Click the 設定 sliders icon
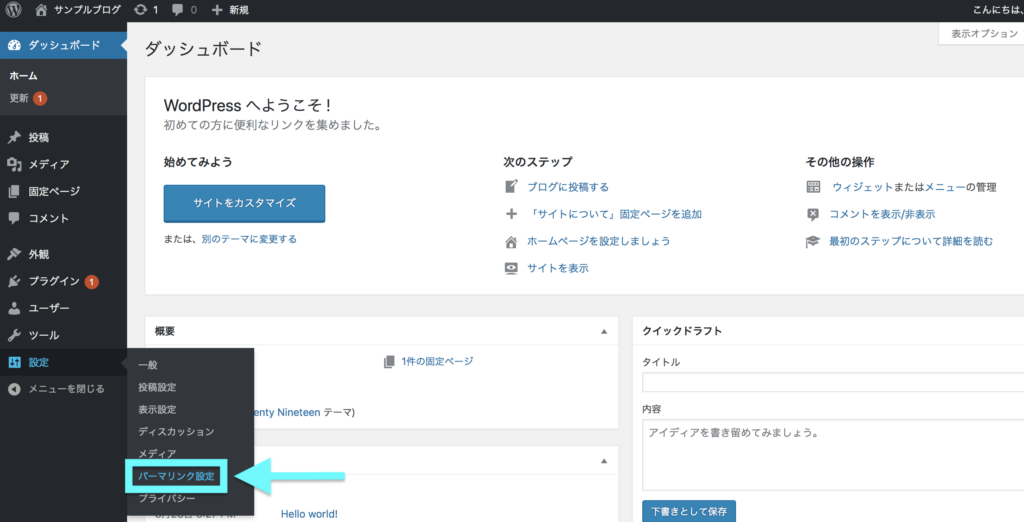Screen dimensions: 1024x522 click(14, 363)
